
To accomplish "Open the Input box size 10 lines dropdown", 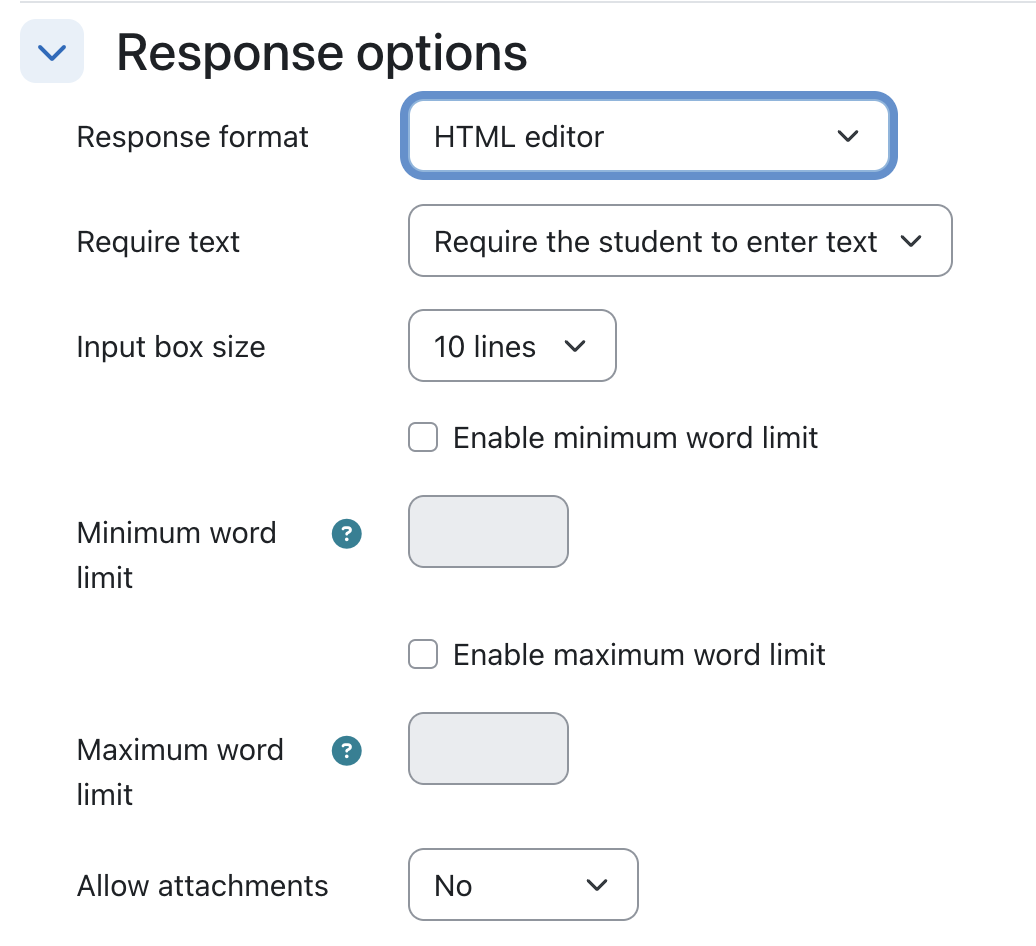I will click(512, 346).
